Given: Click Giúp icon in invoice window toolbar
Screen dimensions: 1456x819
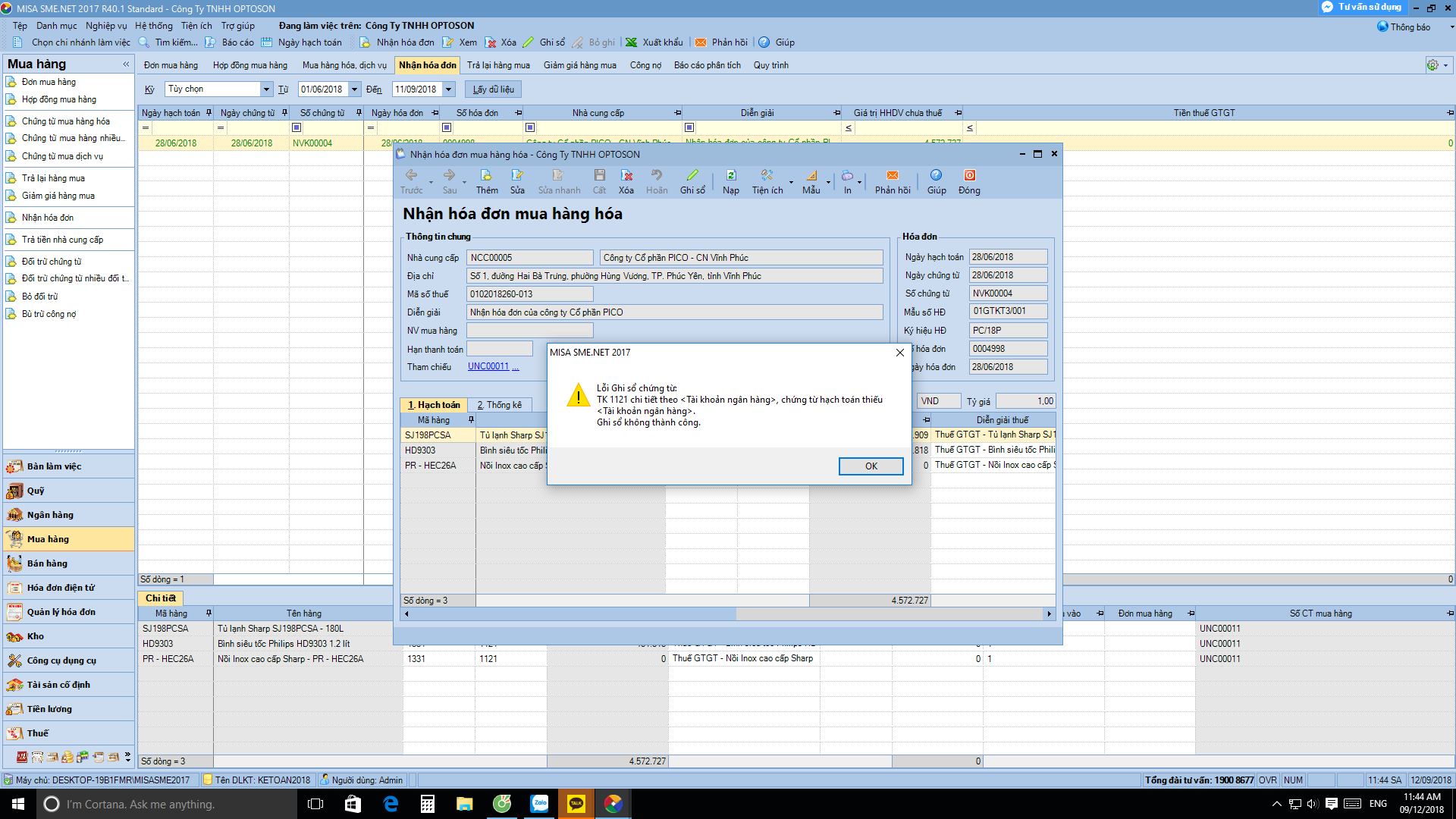Looking at the screenshot, I should click(937, 182).
